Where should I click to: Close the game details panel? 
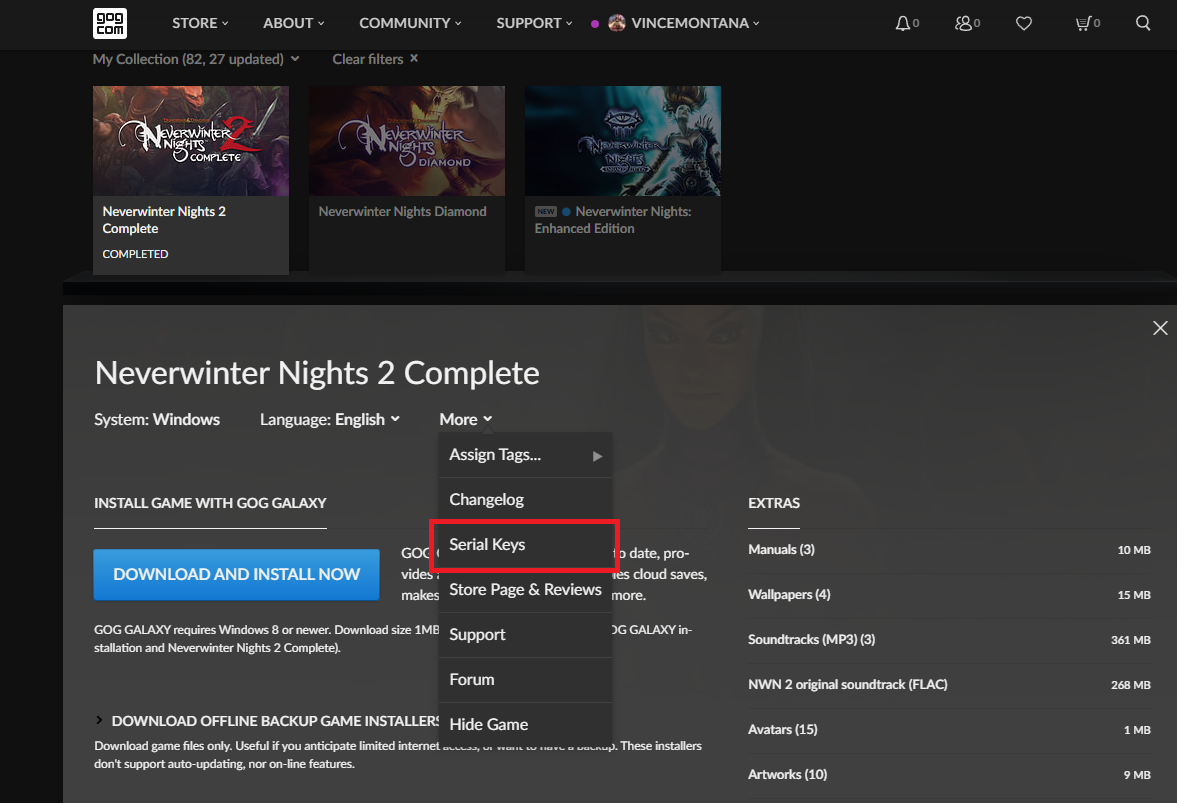click(1160, 328)
